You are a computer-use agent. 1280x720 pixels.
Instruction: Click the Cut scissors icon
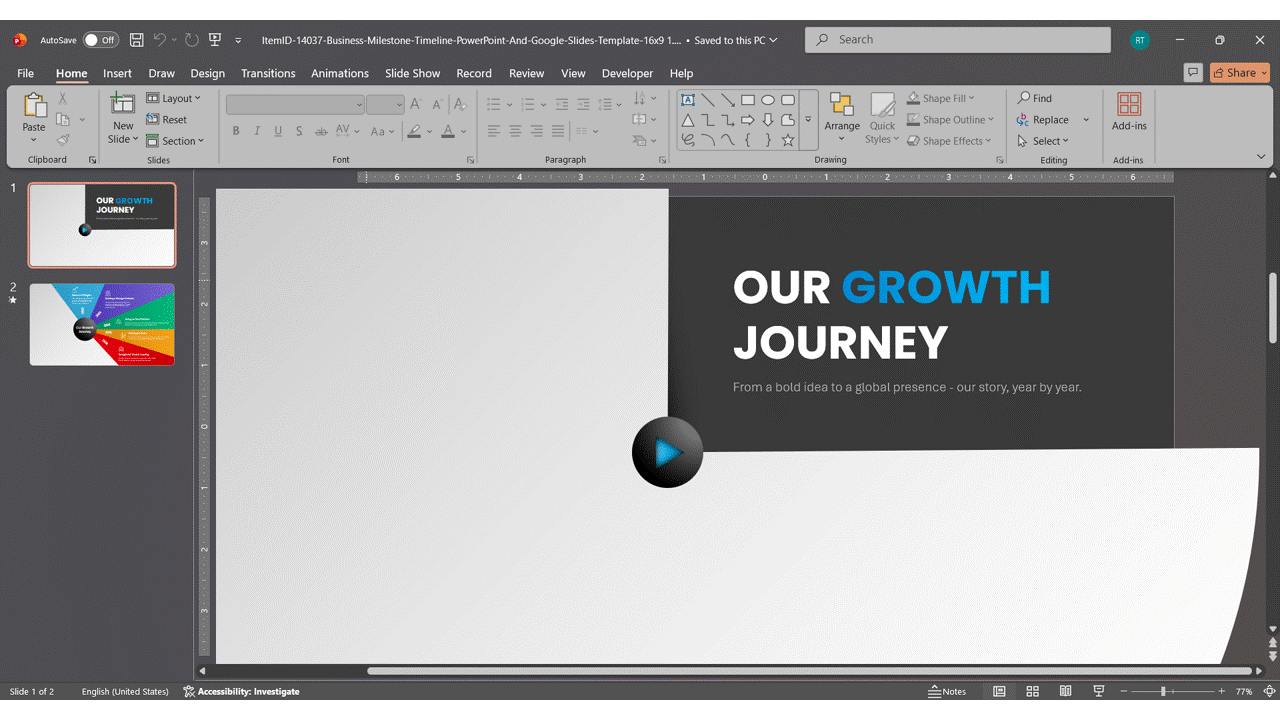coord(63,98)
